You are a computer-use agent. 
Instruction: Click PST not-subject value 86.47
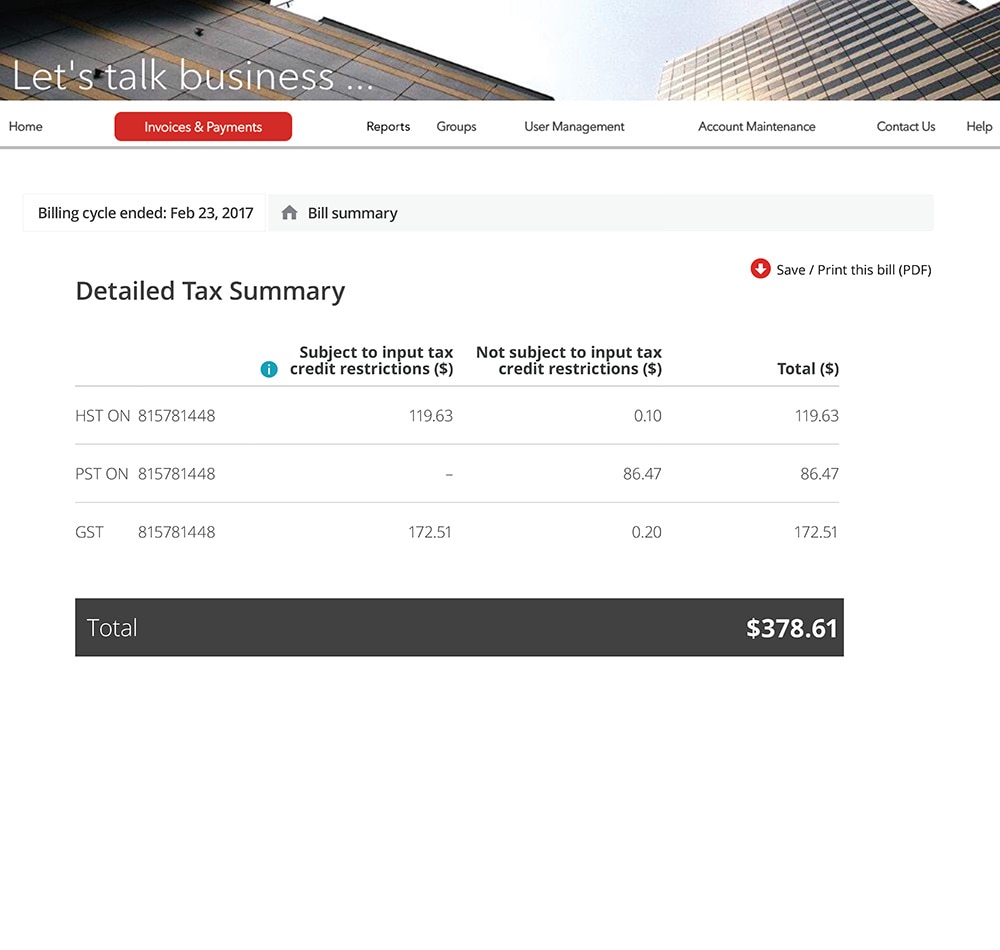(x=642, y=474)
